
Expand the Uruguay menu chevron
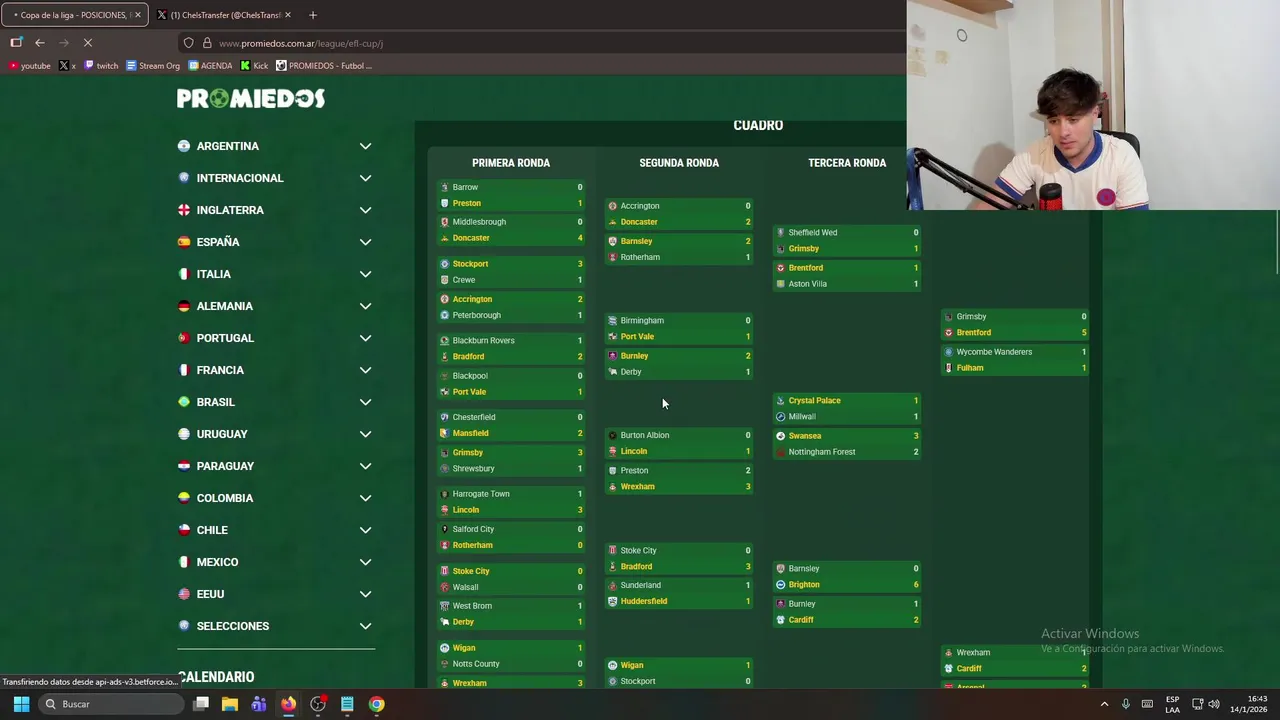[365, 434]
